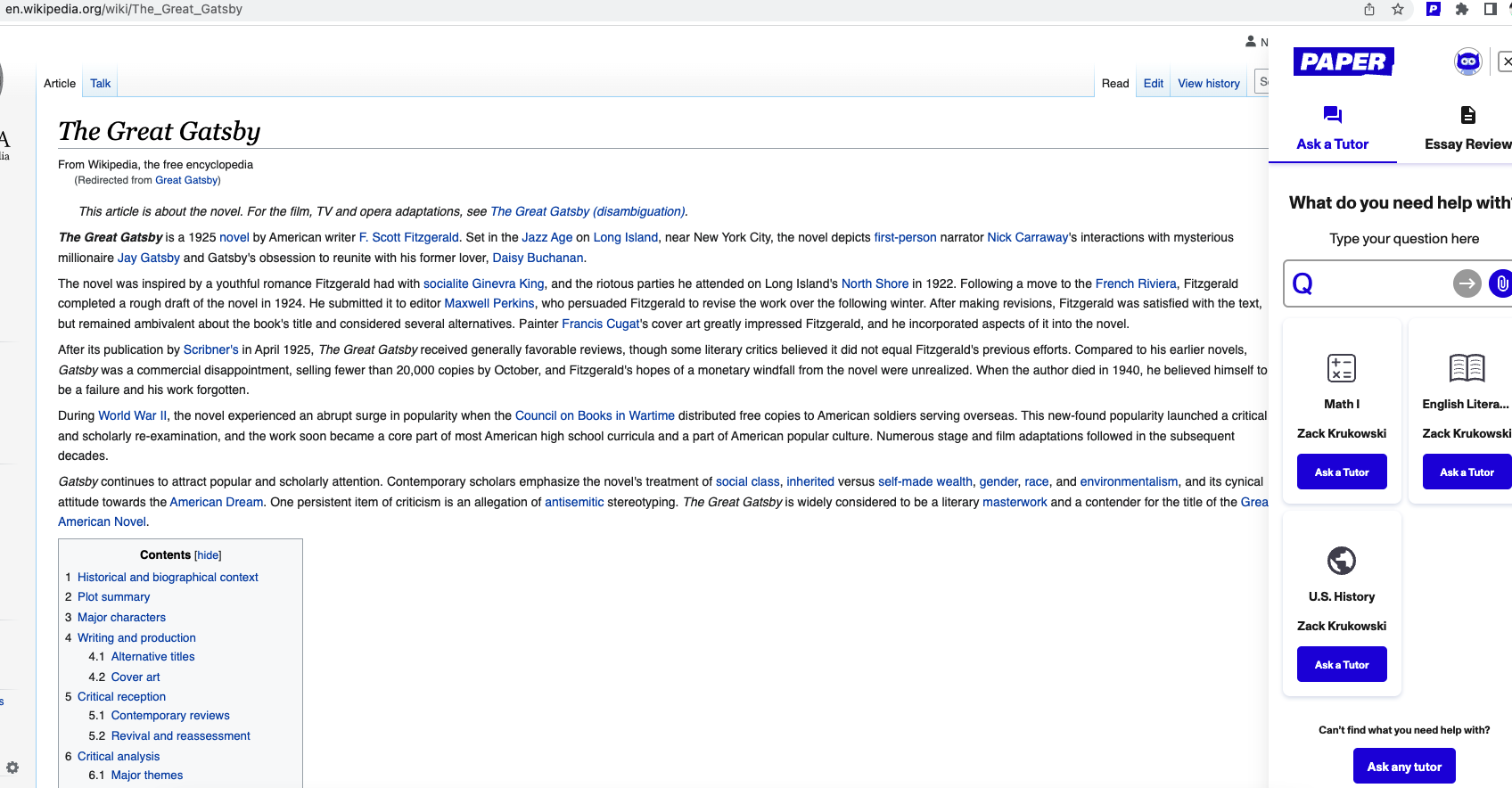Open Council on Books in Wartime link
The height and width of the screenshot is (788, 1512).
(595, 415)
